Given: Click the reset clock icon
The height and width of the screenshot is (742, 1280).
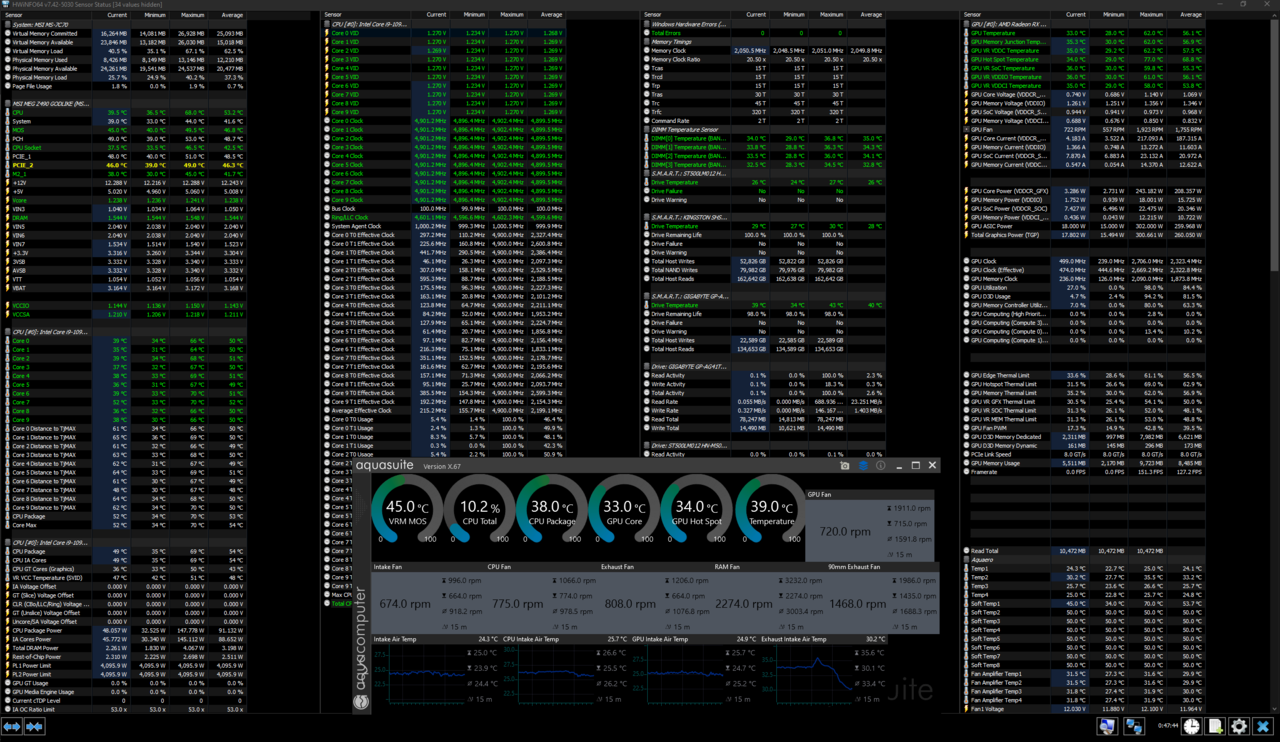Looking at the screenshot, I should coord(1192,727).
